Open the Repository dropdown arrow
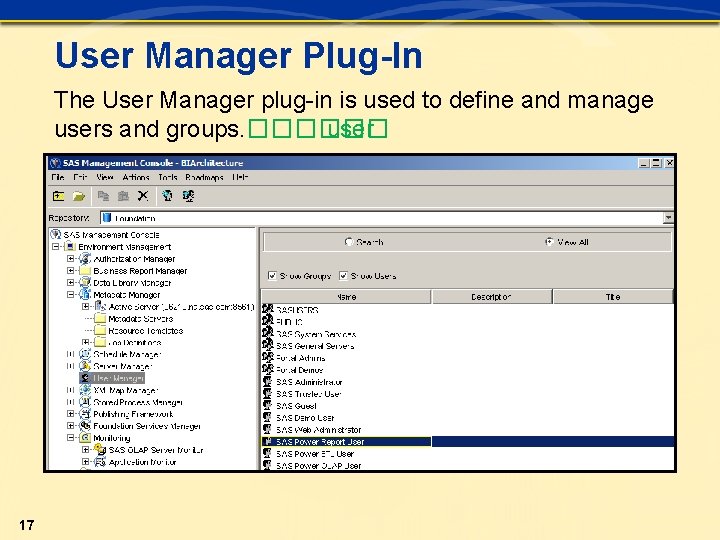 (x=669, y=218)
